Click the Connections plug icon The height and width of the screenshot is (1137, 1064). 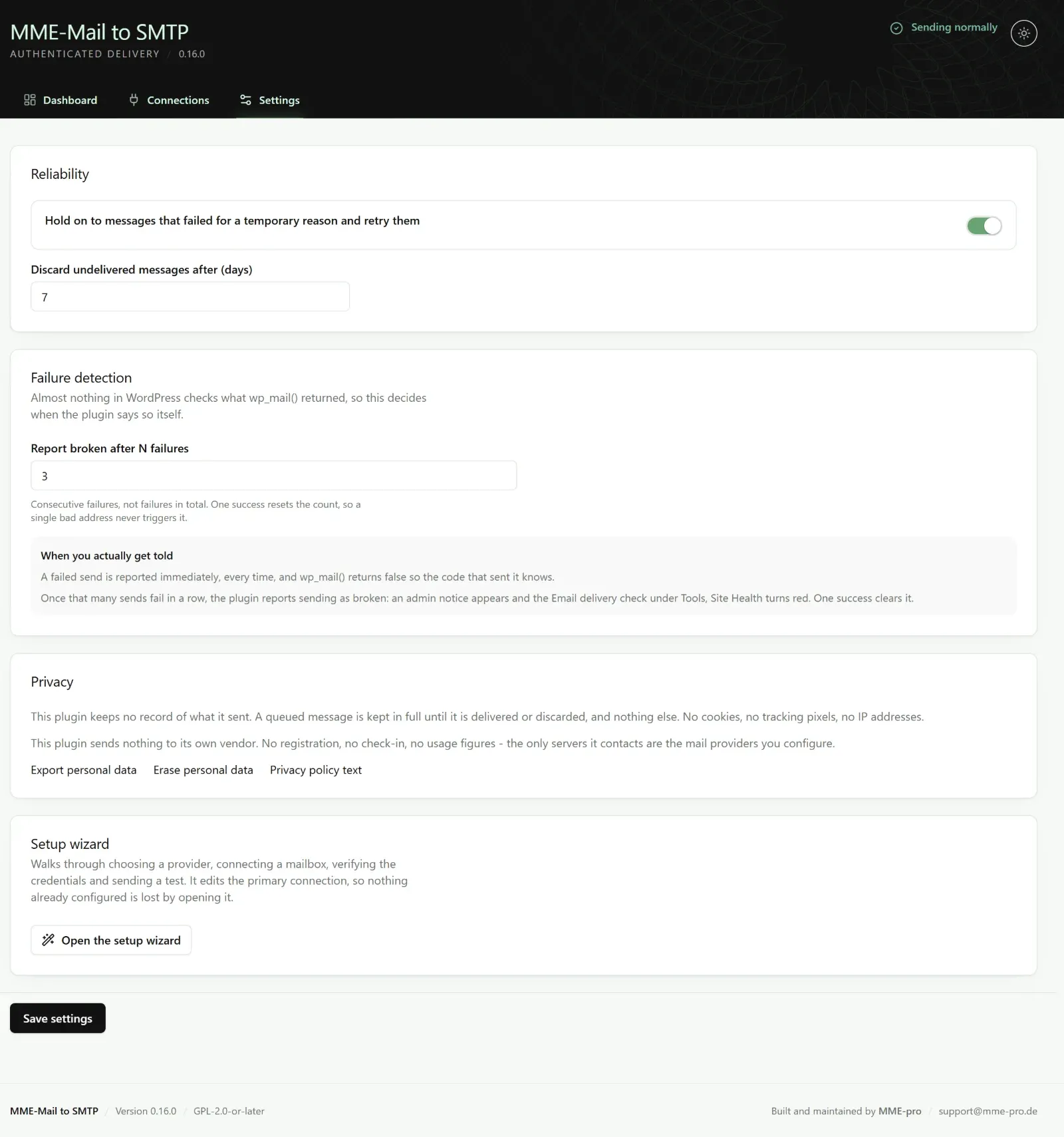(x=134, y=100)
